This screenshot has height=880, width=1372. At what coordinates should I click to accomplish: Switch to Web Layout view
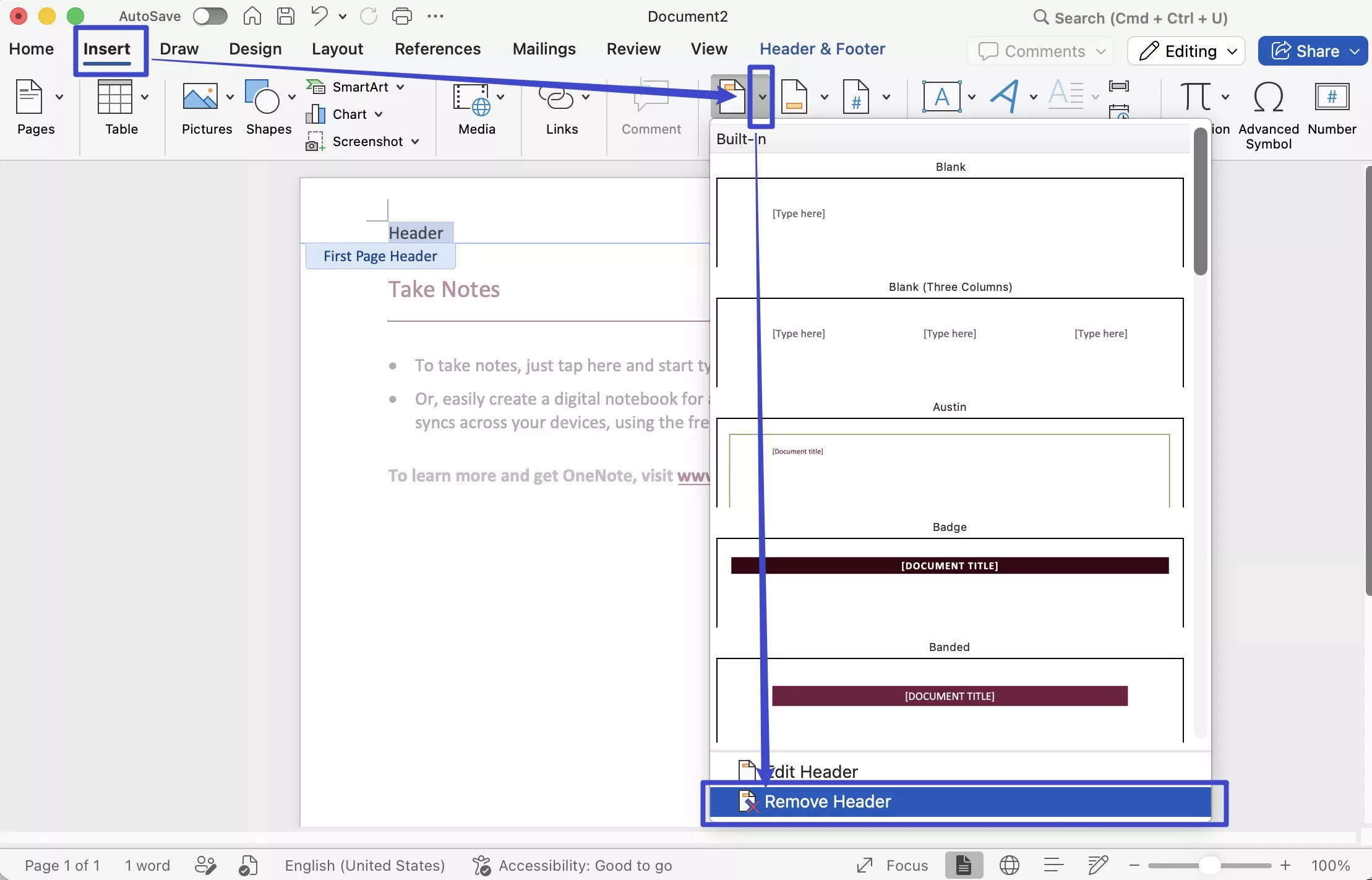tap(1010, 865)
